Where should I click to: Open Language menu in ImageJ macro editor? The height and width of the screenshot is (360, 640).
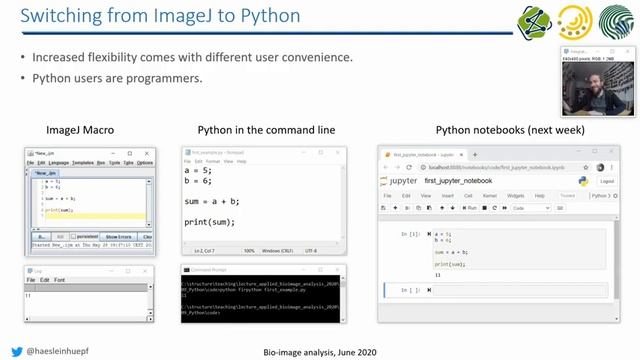click(x=59, y=163)
